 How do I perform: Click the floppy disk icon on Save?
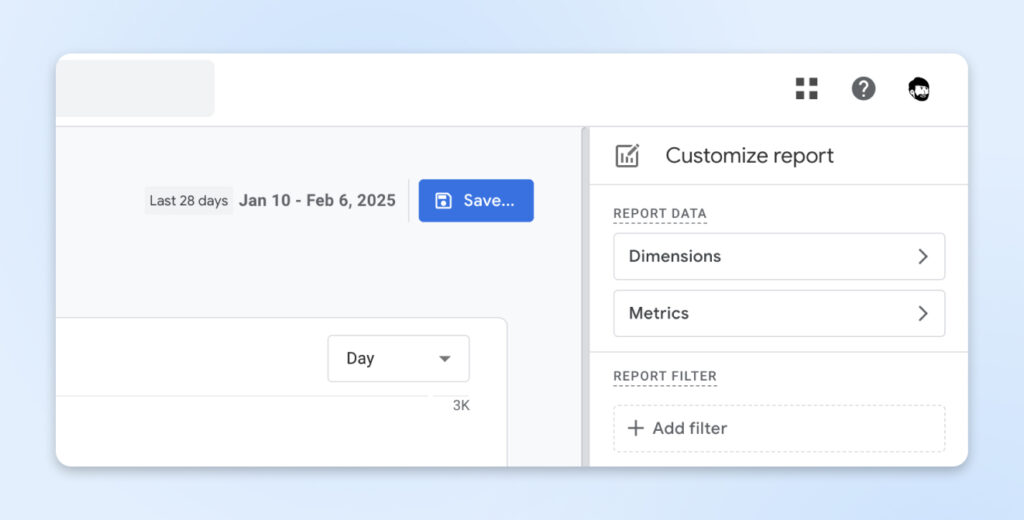coord(444,201)
